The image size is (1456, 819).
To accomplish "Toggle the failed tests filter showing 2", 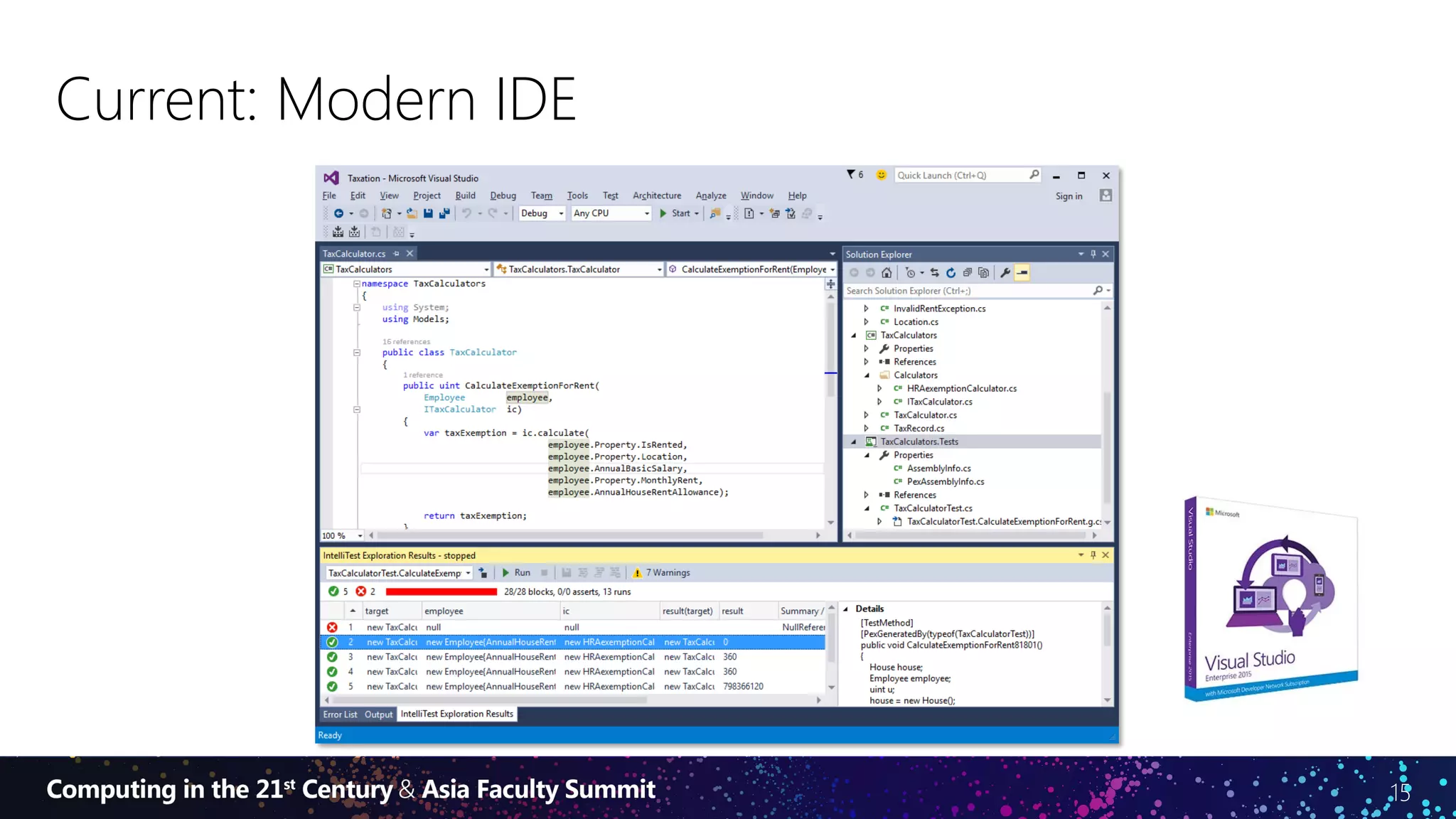I will click(365, 591).
